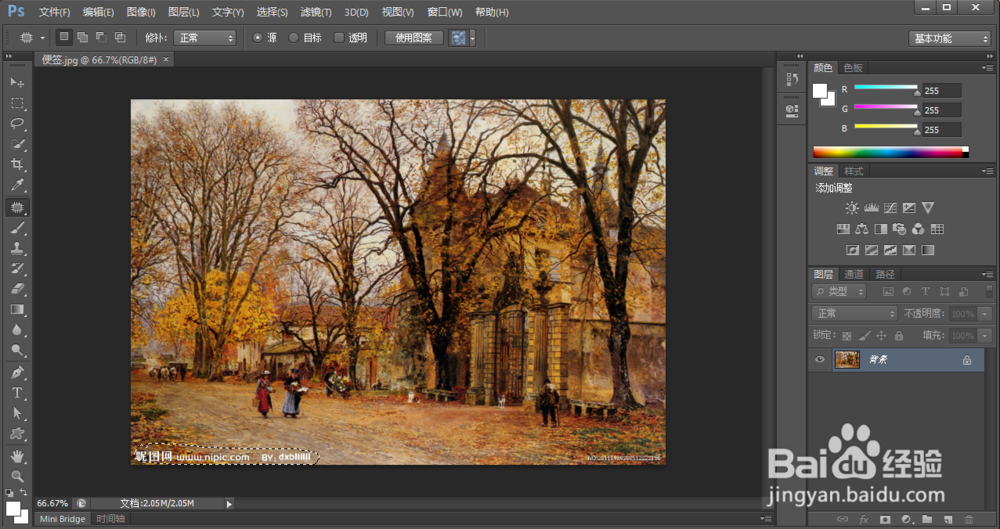The width and height of the screenshot is (1000, 529).
Task: Select the Horizontal Type tool
Action: coord(17,392)
